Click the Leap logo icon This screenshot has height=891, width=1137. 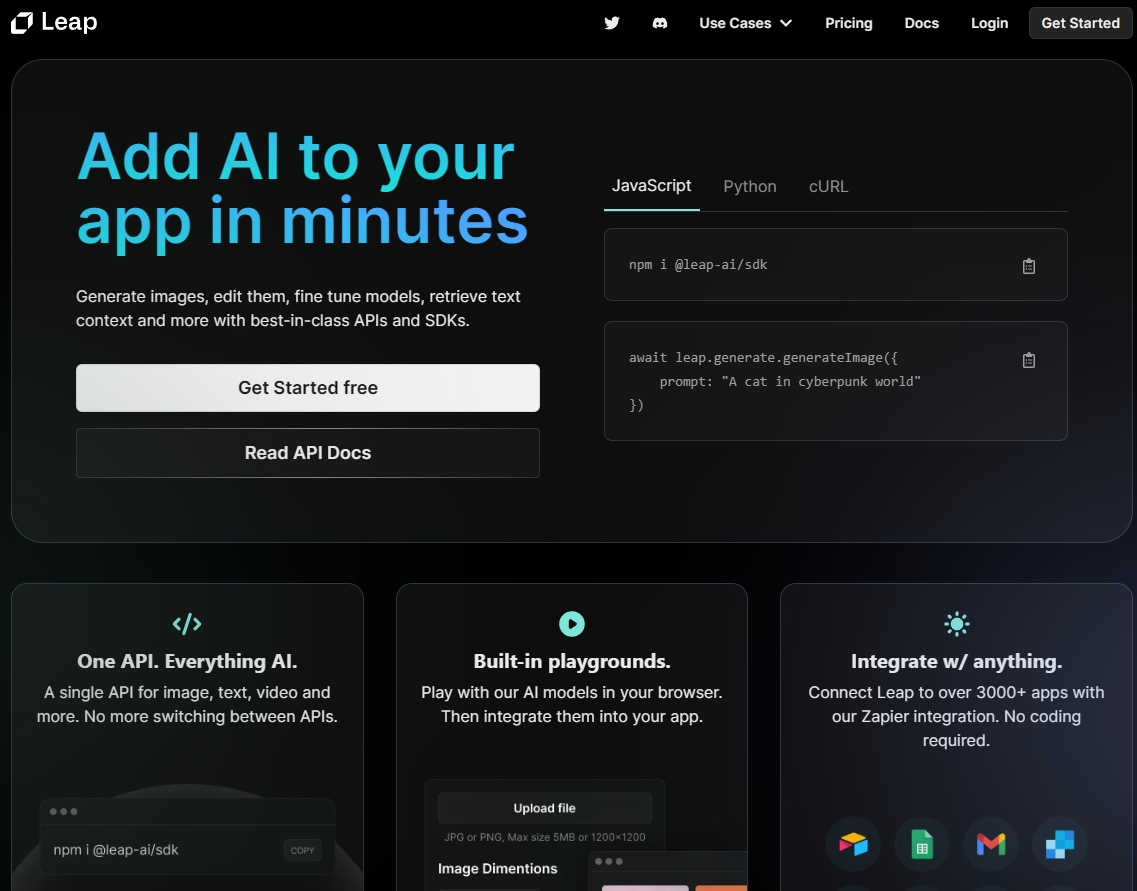[22, 23]
